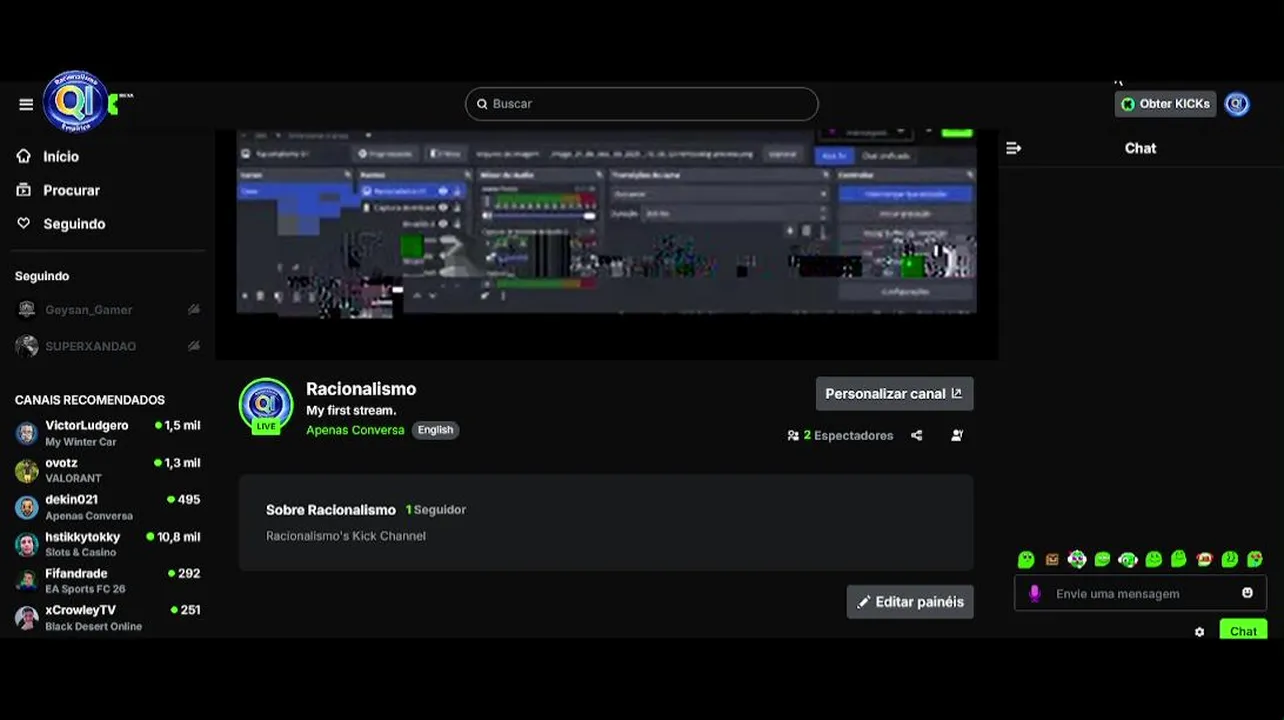Click Editar painéis button
The height and width of the screenshot is (720, 1284).
pyautogui.click(x=910, y=602)
